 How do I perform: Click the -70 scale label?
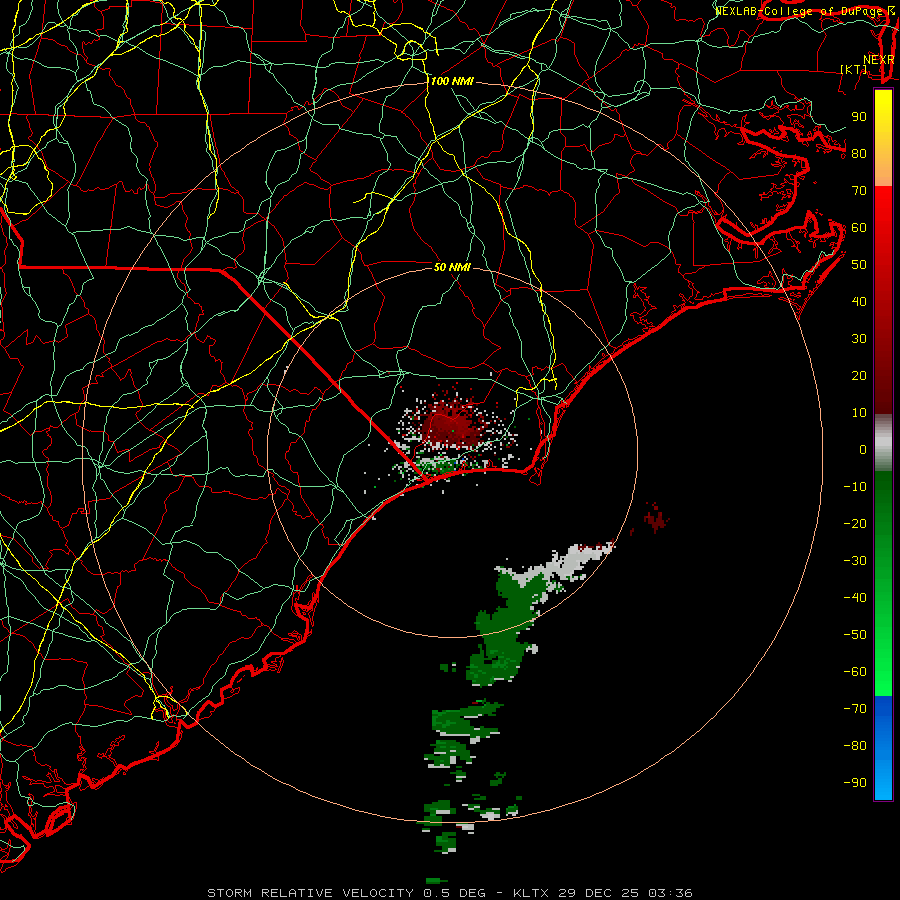pyautogui.click(x=855, y=709)
